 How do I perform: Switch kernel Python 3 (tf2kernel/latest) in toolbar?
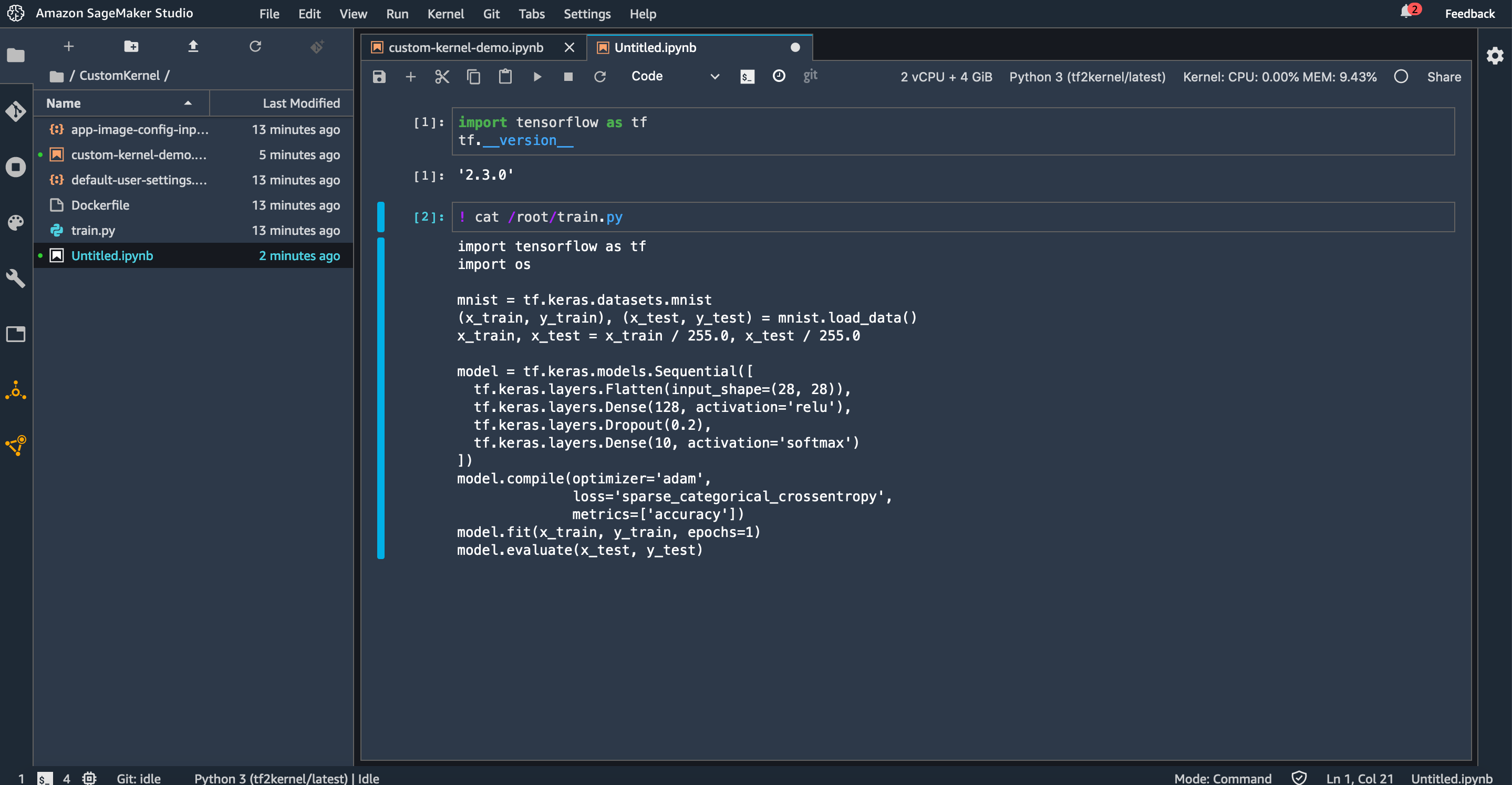click(1087, 77)
